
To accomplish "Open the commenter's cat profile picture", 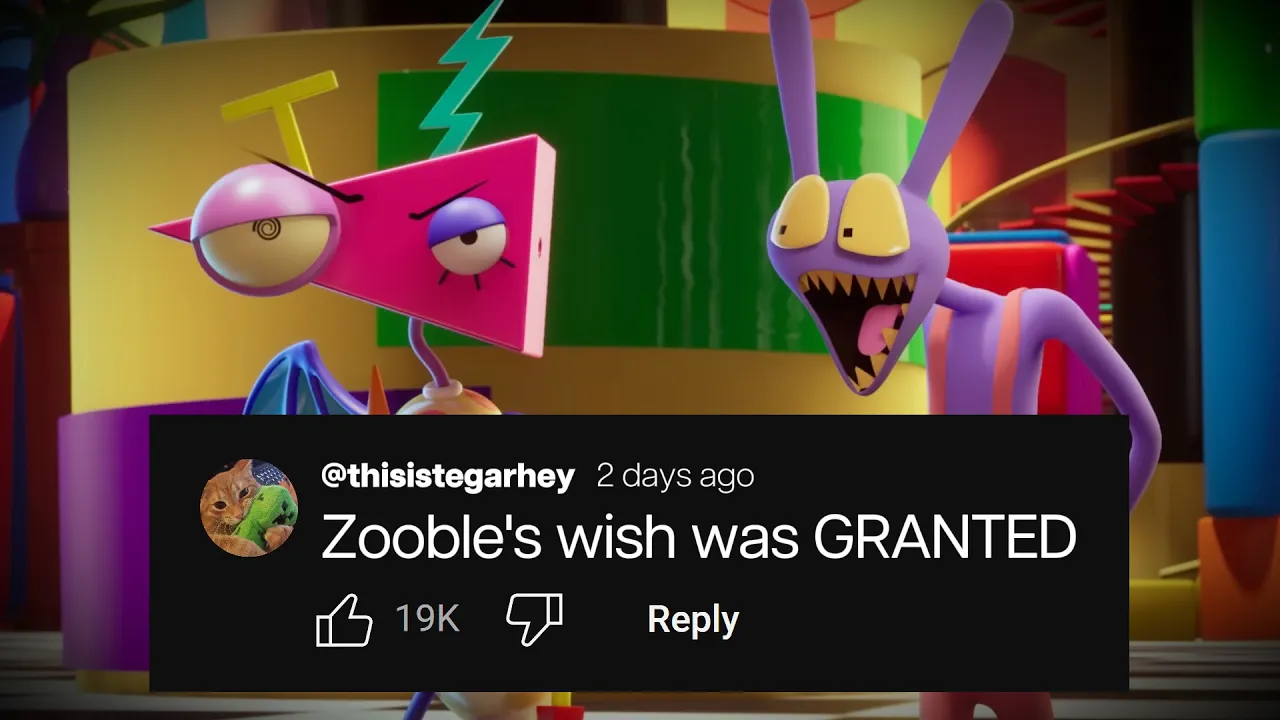I will (x=249, y=508).
